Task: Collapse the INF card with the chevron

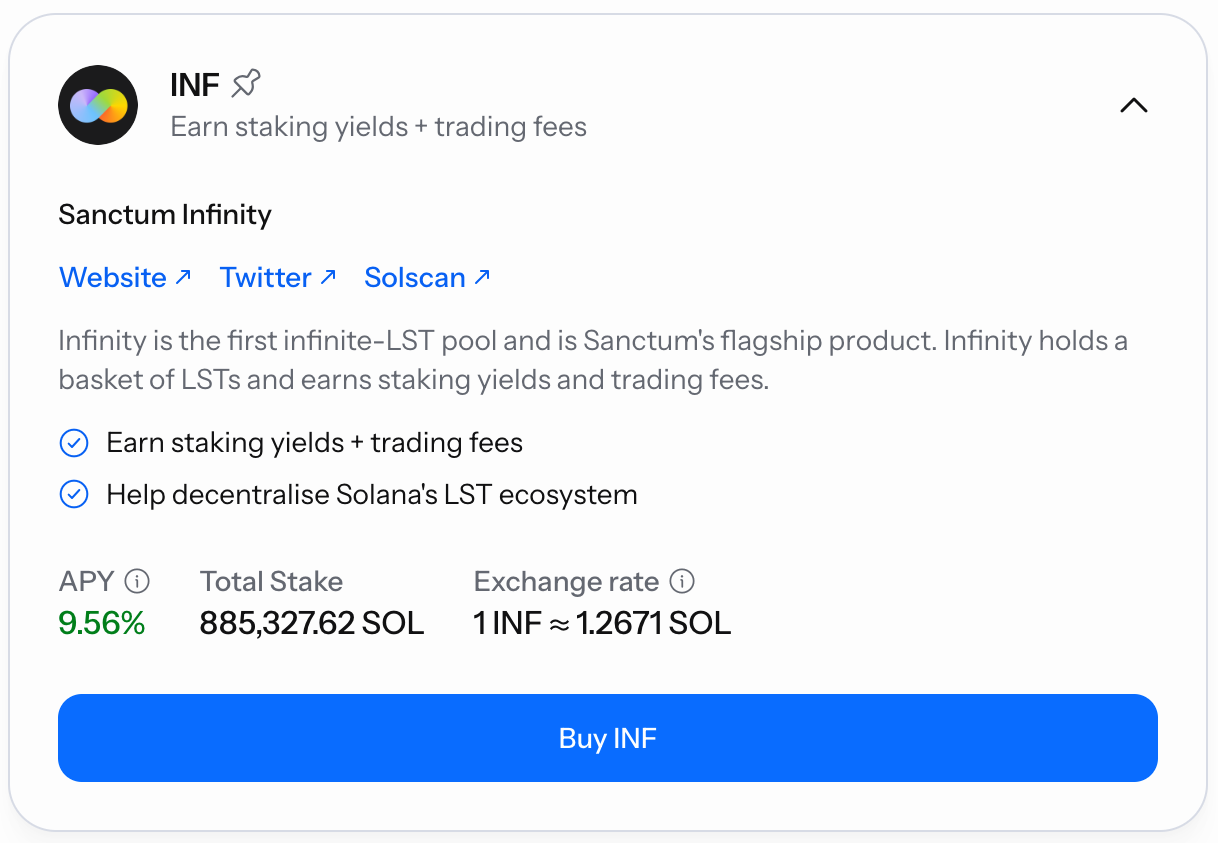Action: coord(1133,106)
